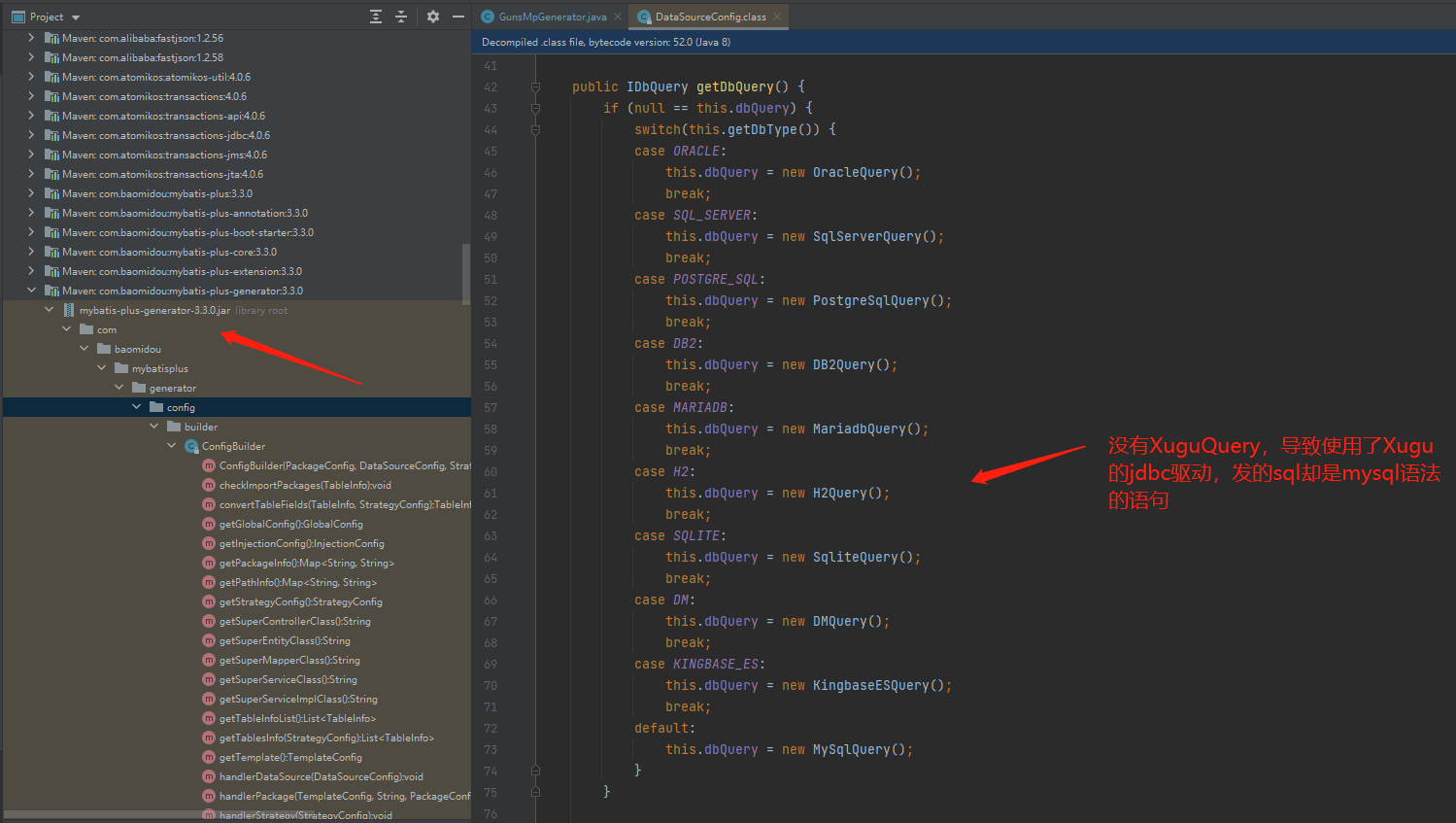
Task: Select the DataSourceConfig.class tab
Action: pos(709,17)
